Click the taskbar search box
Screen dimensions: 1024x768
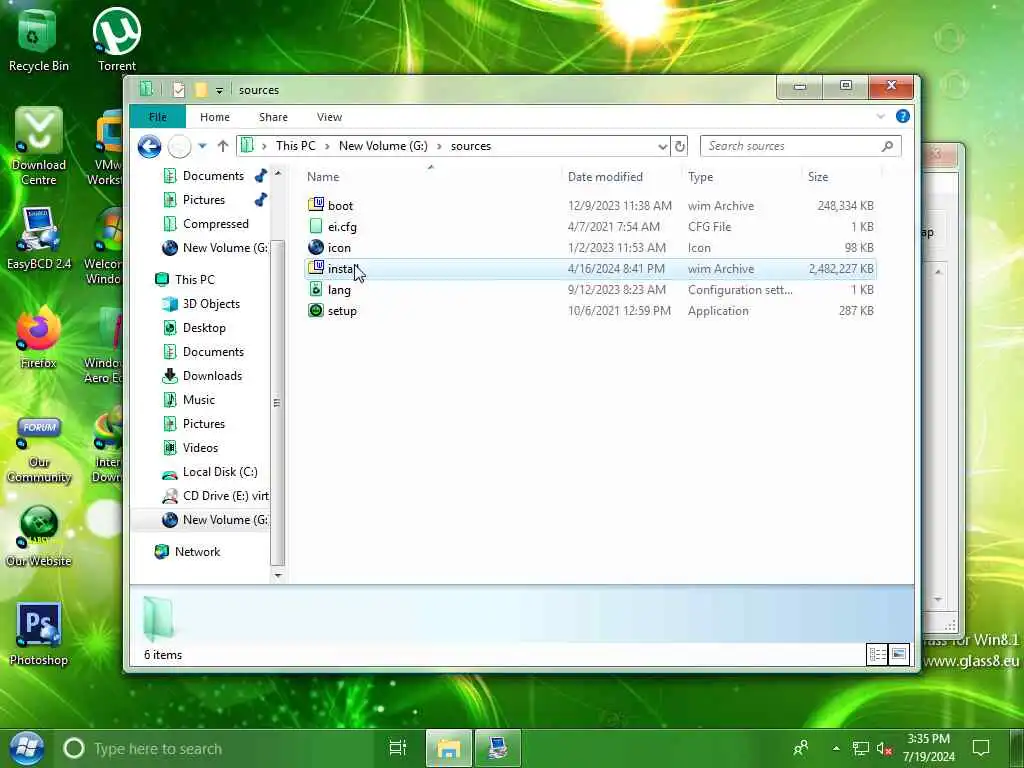[x=219, y=748]
